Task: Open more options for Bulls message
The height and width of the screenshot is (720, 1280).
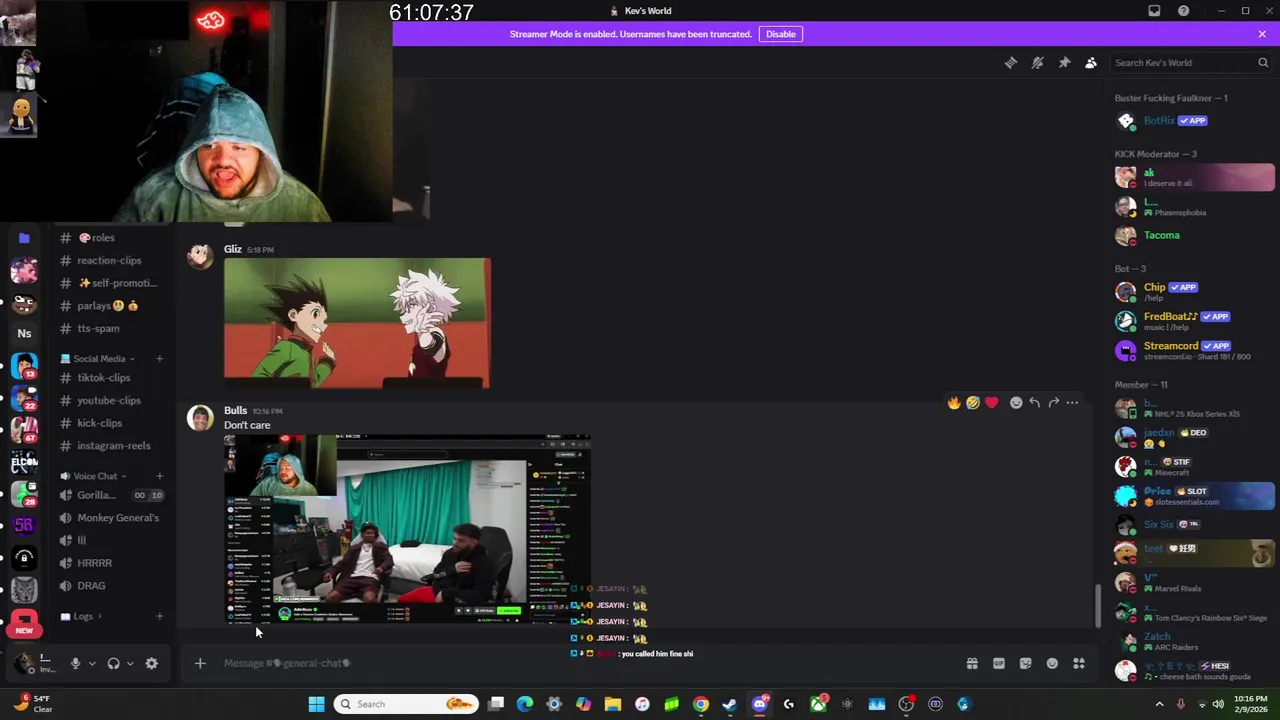Action: click(1072, 402)
